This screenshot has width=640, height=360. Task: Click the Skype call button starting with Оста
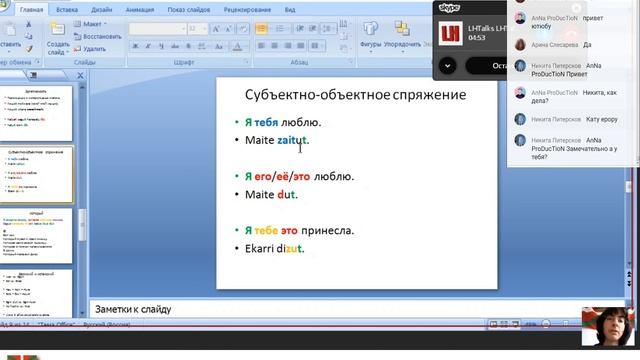(487, 66)
